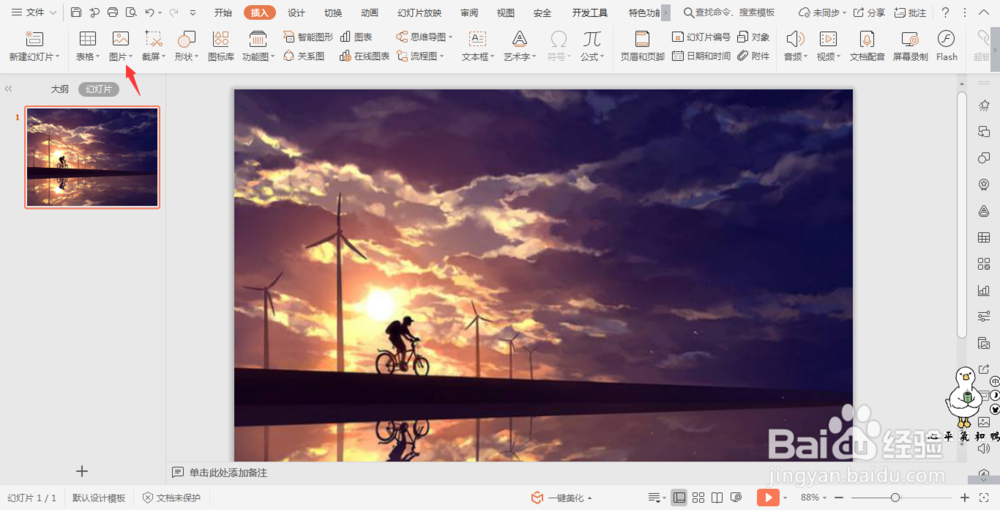1000x510 pixels.
Task: Switch to the 设计 design tab
Action: (296, 13)
